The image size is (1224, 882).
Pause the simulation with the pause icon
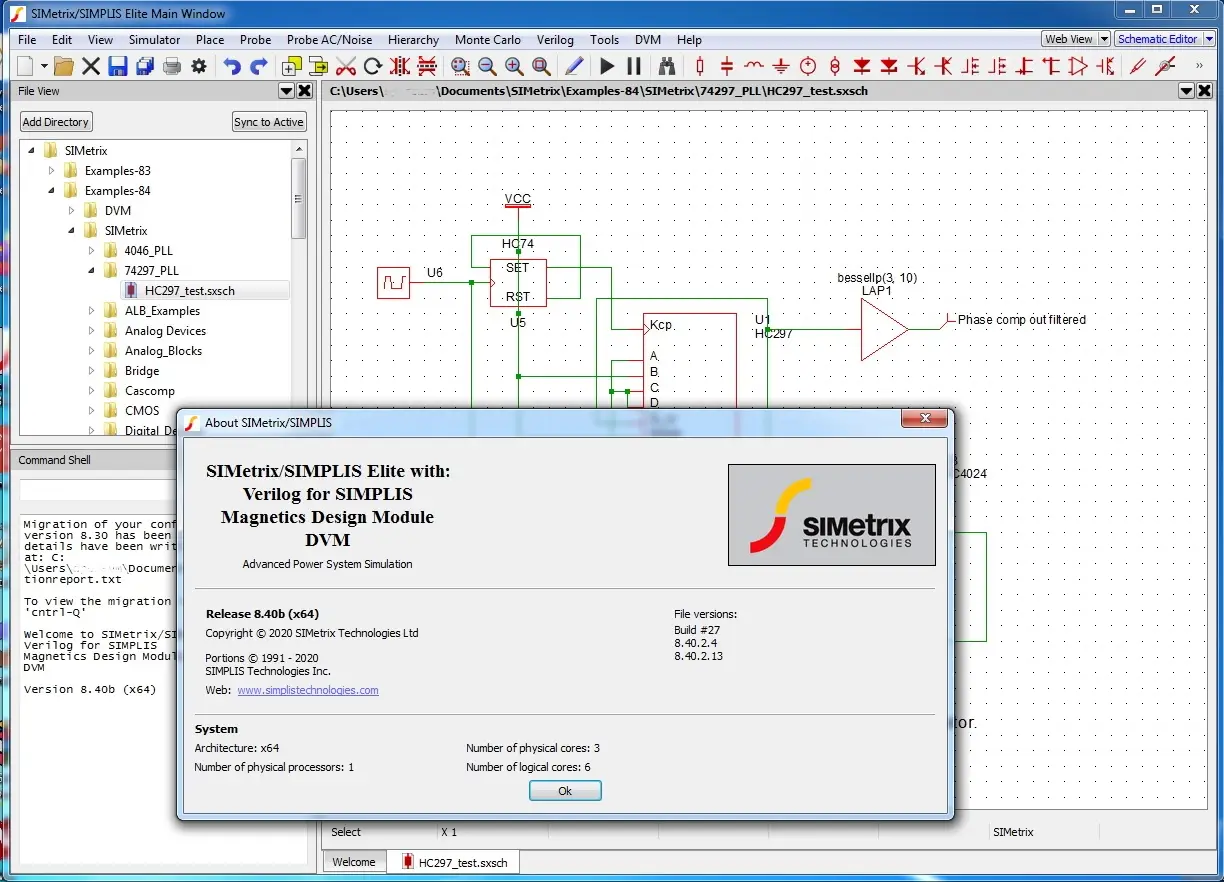(634, 66)
